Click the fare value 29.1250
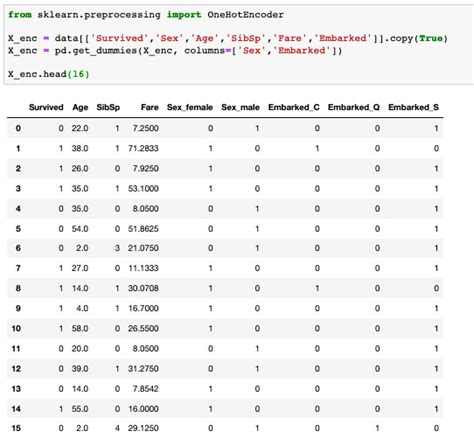The width and height of the screenshot is (474, 445). [x=143, y=428]
